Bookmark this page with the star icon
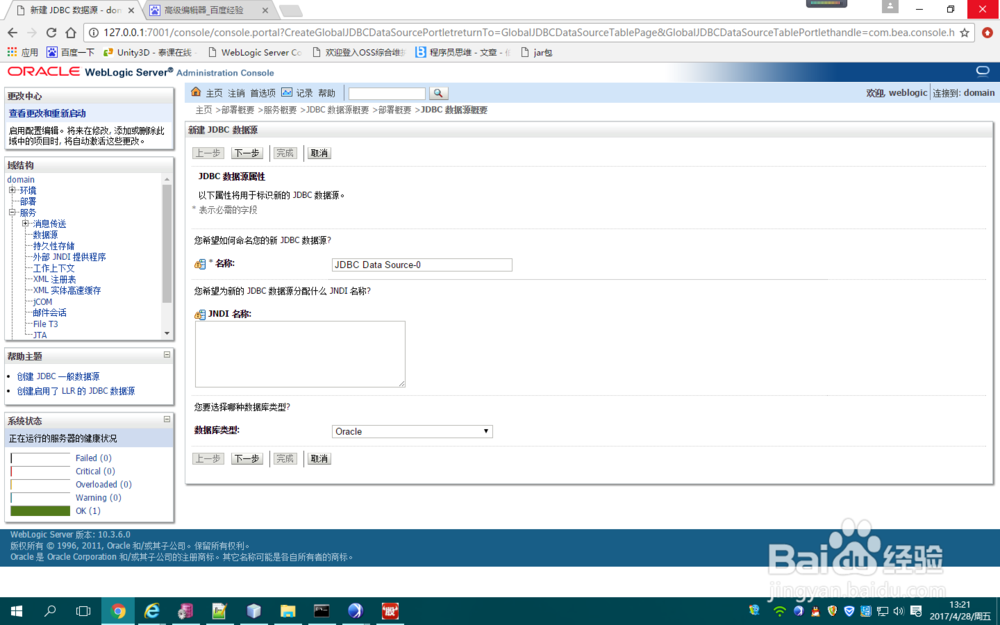 [x=964, y=33]
